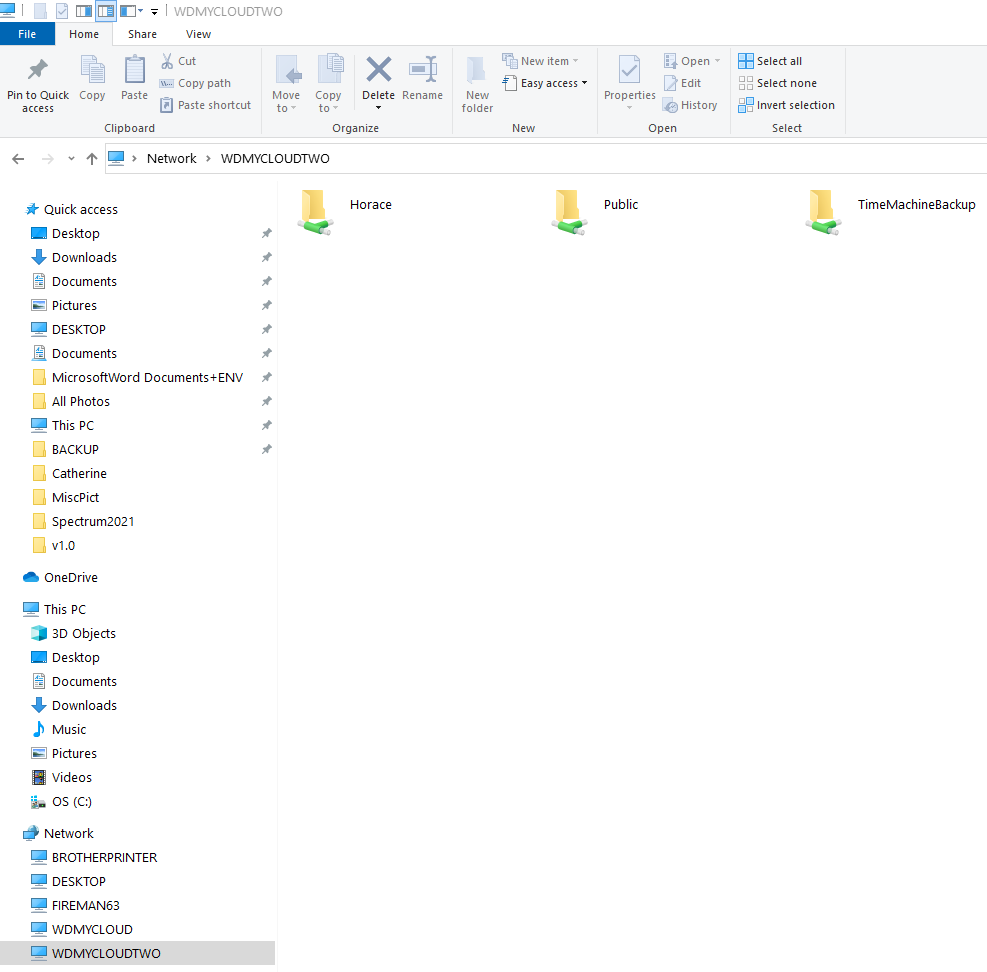Open the File menu tab
Image resolution: width=987 pixels, height=972 pixels.
[x=27, y=34]
